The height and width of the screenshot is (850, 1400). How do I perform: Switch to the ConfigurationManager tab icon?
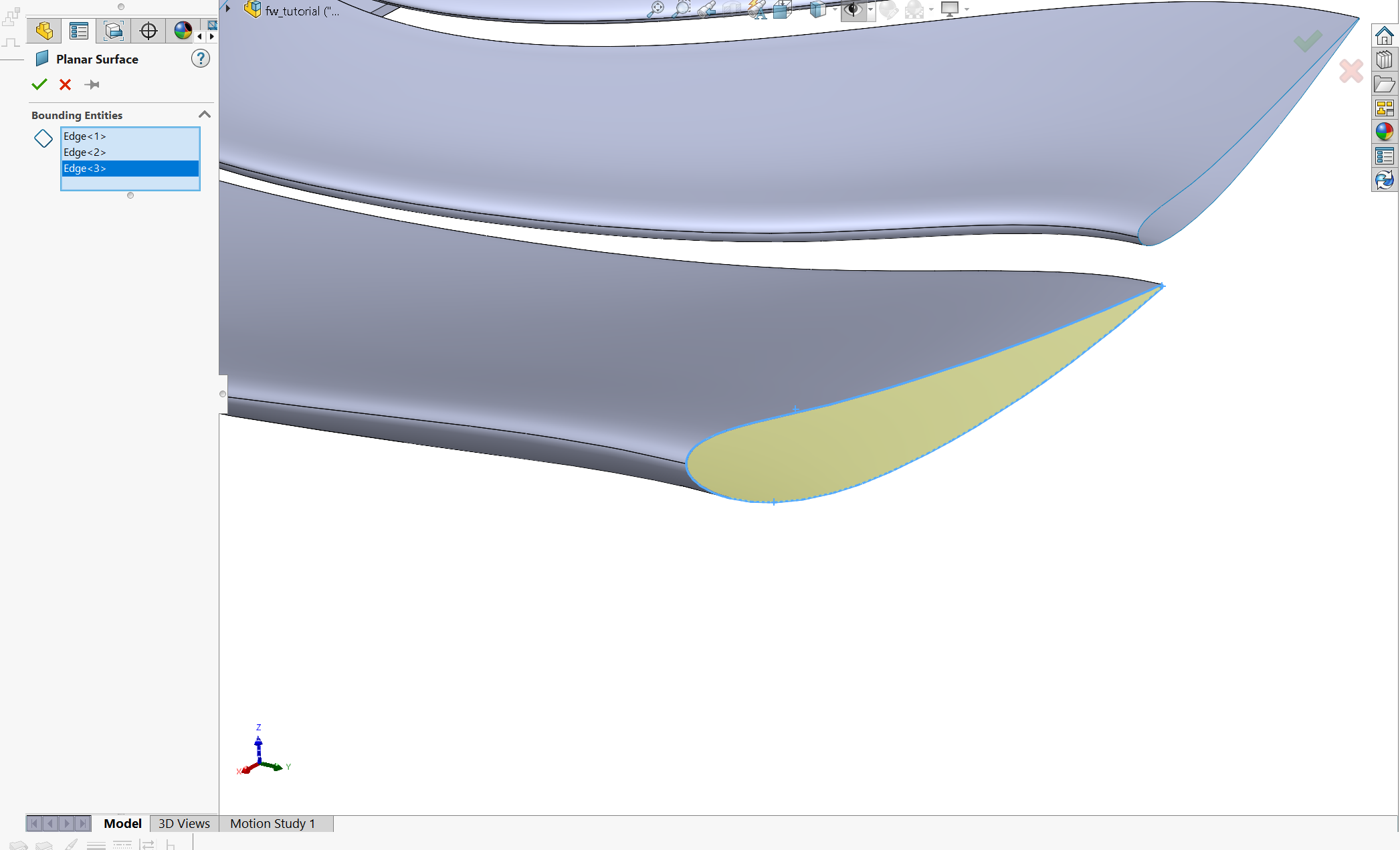114,31
